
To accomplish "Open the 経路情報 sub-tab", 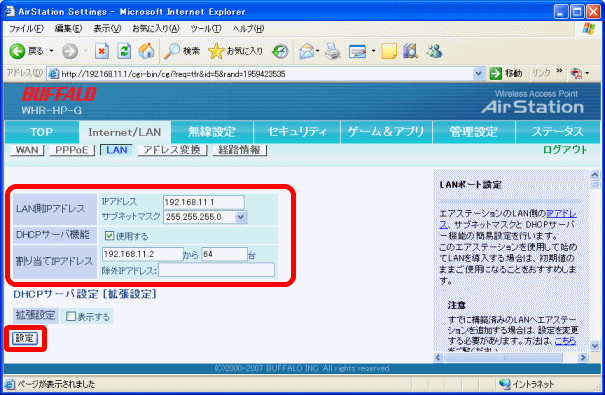I will (x=239, y=150).
